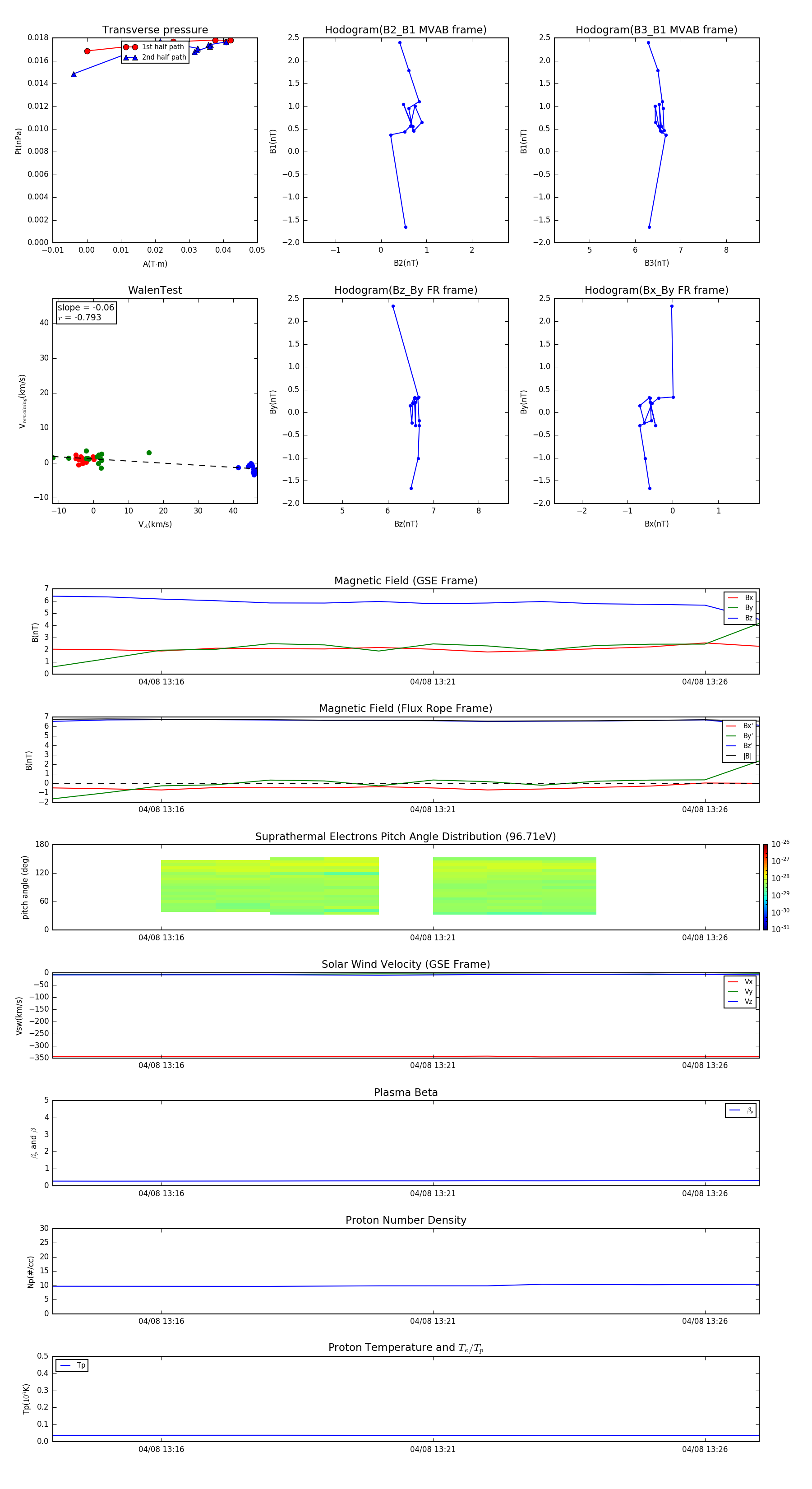Click the 'Solar Wind Velocity (GSE Frame)' title

pos(406,965)
